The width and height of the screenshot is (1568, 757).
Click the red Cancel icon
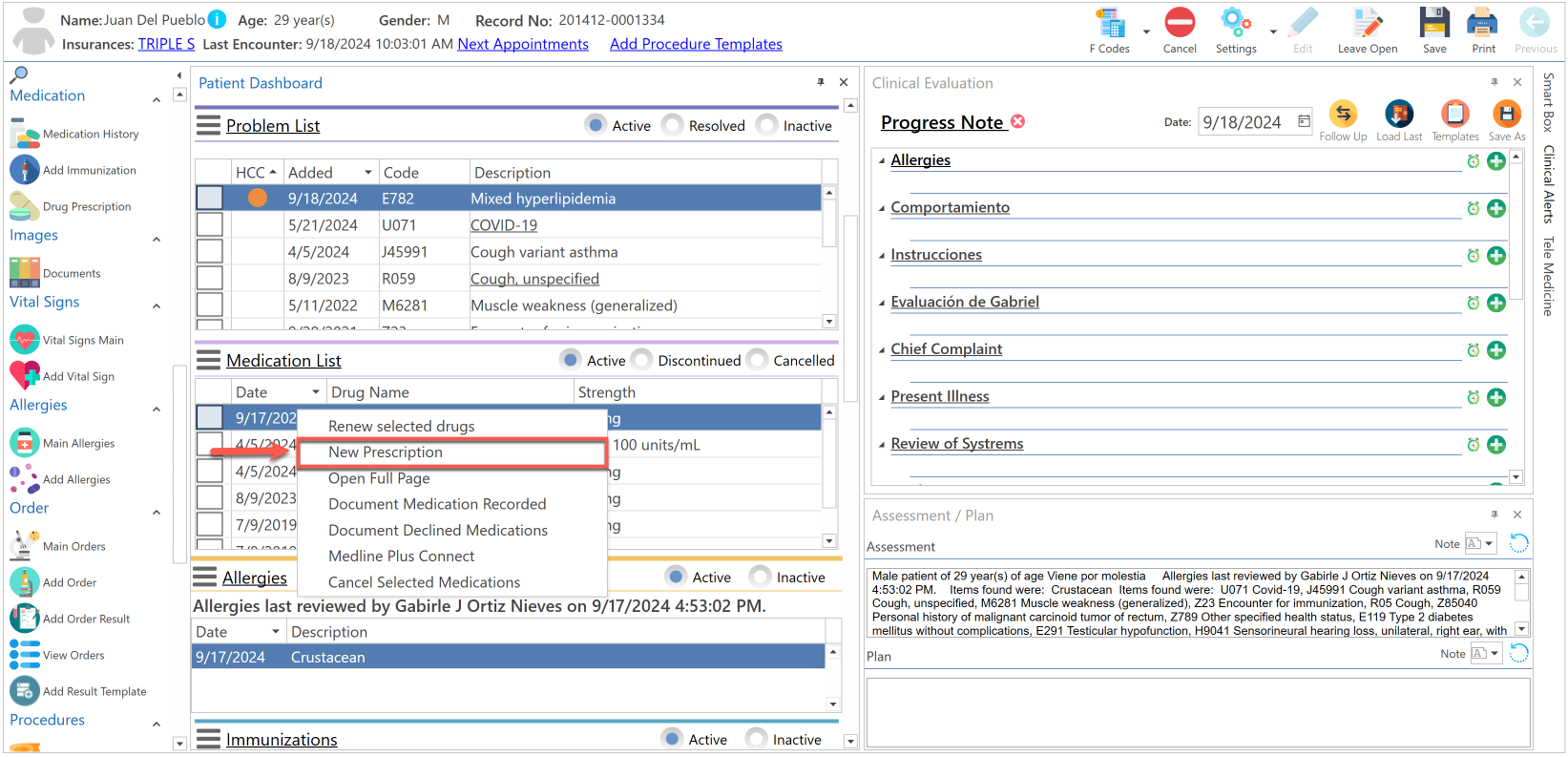click(1180, 23)
